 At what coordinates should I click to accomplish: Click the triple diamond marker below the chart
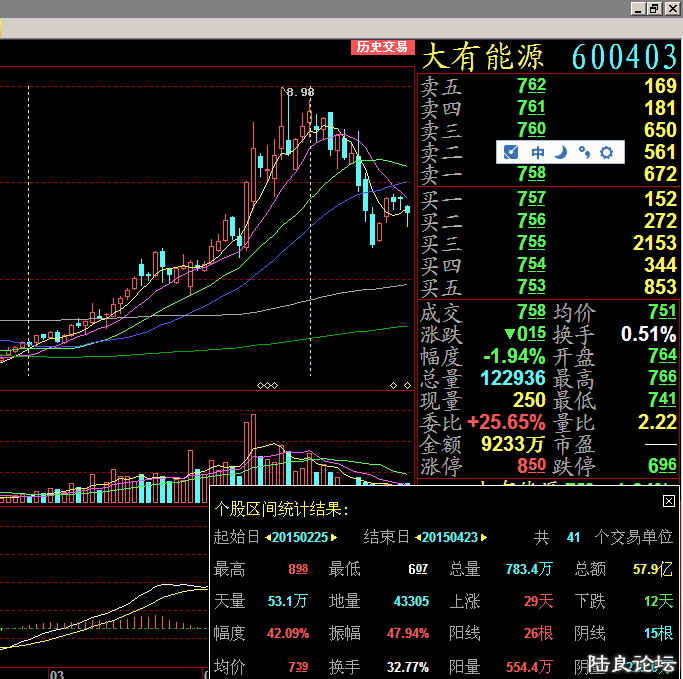pyautogui.click(x=267, y=385)
